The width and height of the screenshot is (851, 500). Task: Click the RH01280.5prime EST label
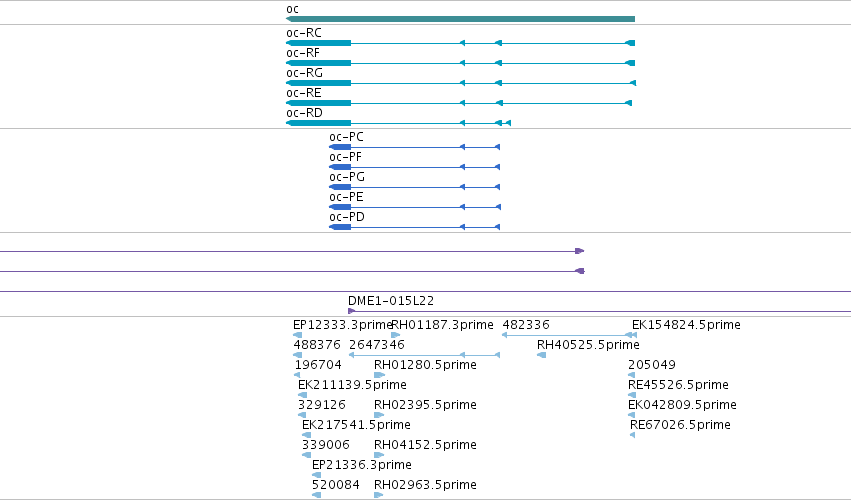point(426,365)
